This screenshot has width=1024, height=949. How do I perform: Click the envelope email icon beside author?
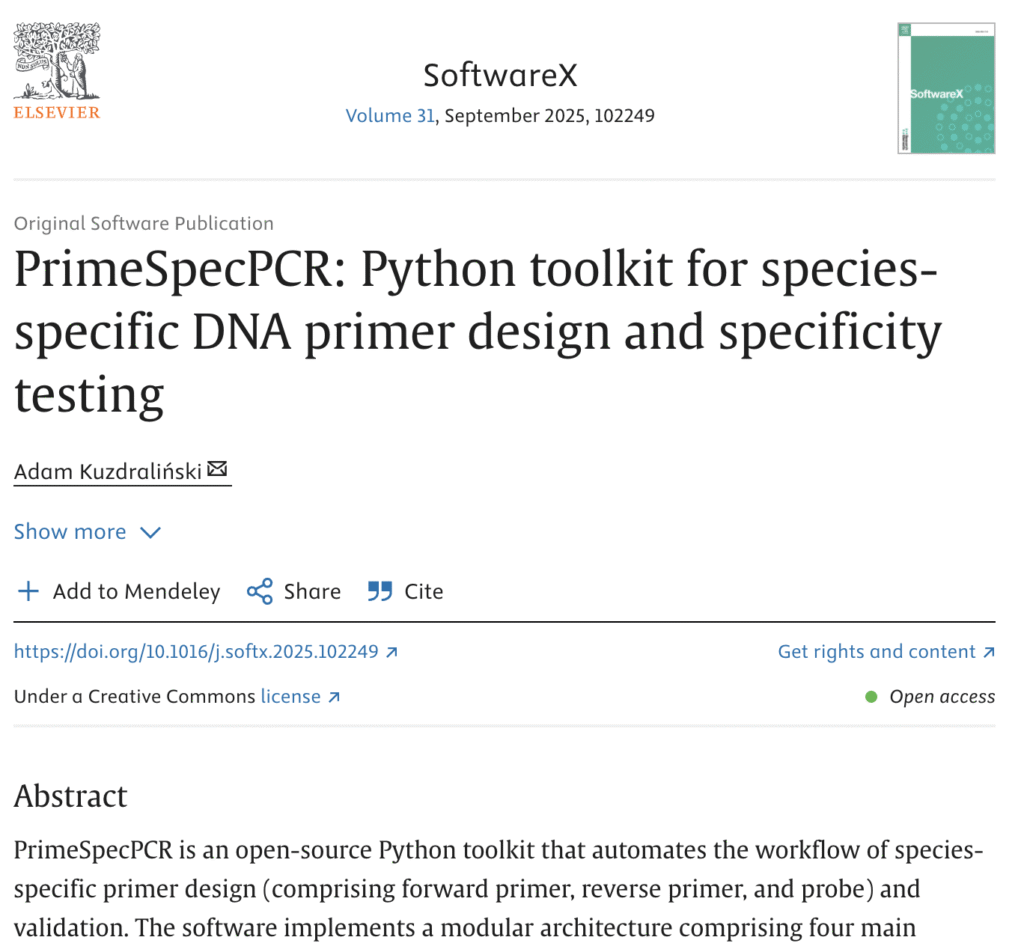pos(217,468)
